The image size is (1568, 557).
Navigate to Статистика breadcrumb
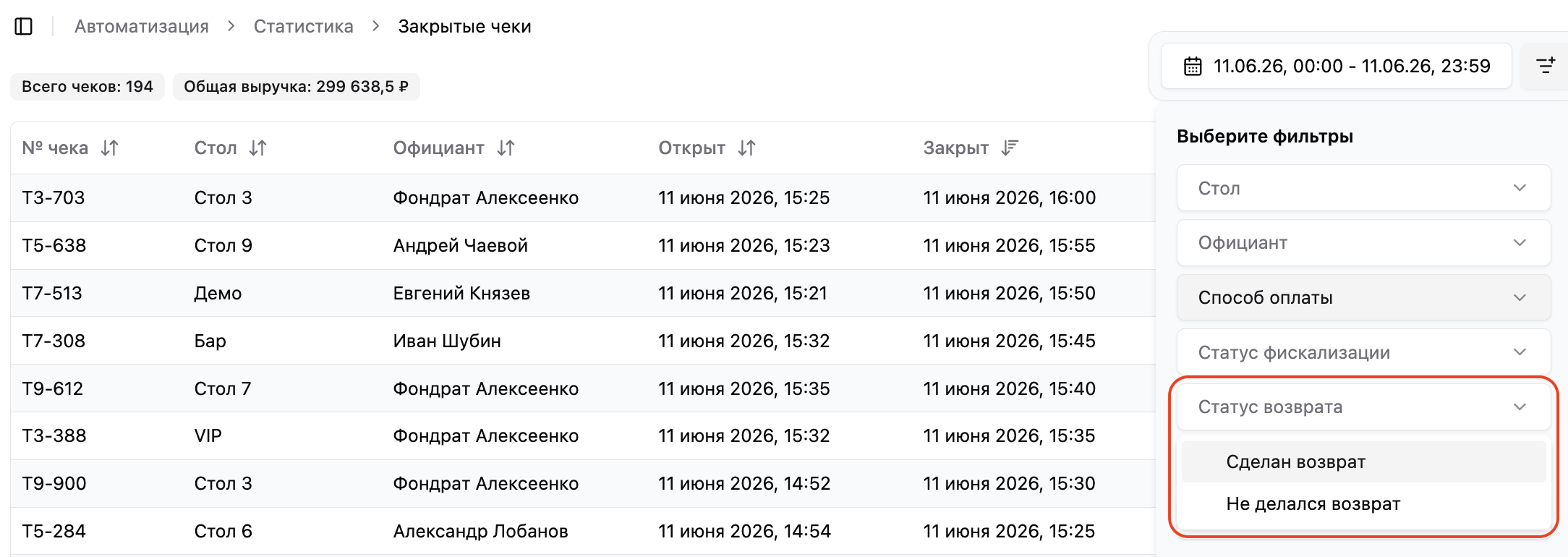click(304, 27)
